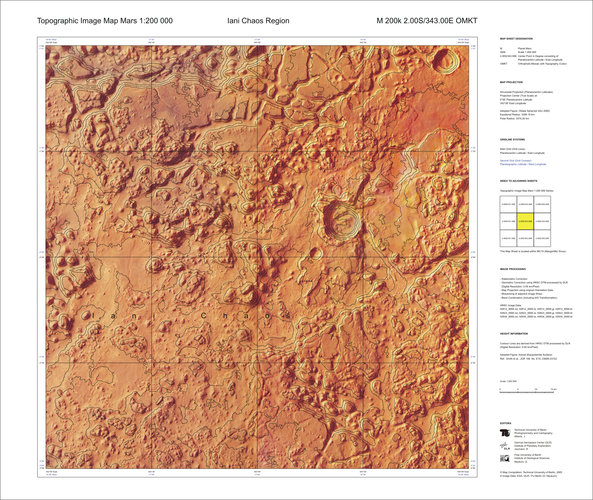Click the 'Free University of Berlin' editor text
593x500 pixels.
click(527, 455)
